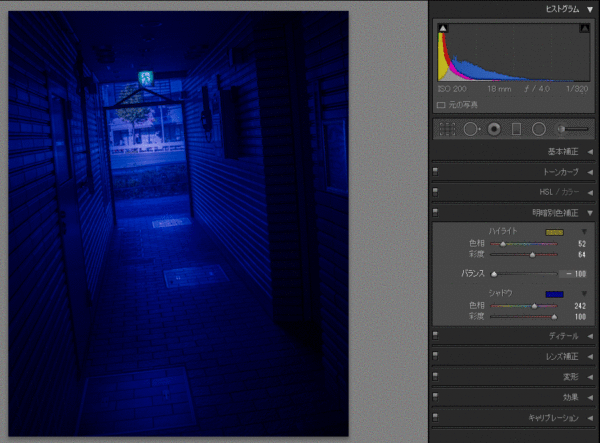Collapse the ハイライト section triangle
The width and height of the screenshot is (600, 443).
(x=584, y=232)
